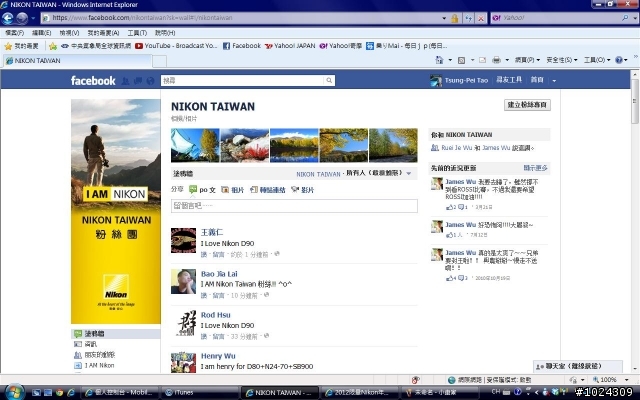640x400 pixels.
Task: Open the first blue sky photo thumbnail
Action: coord(195,145)
